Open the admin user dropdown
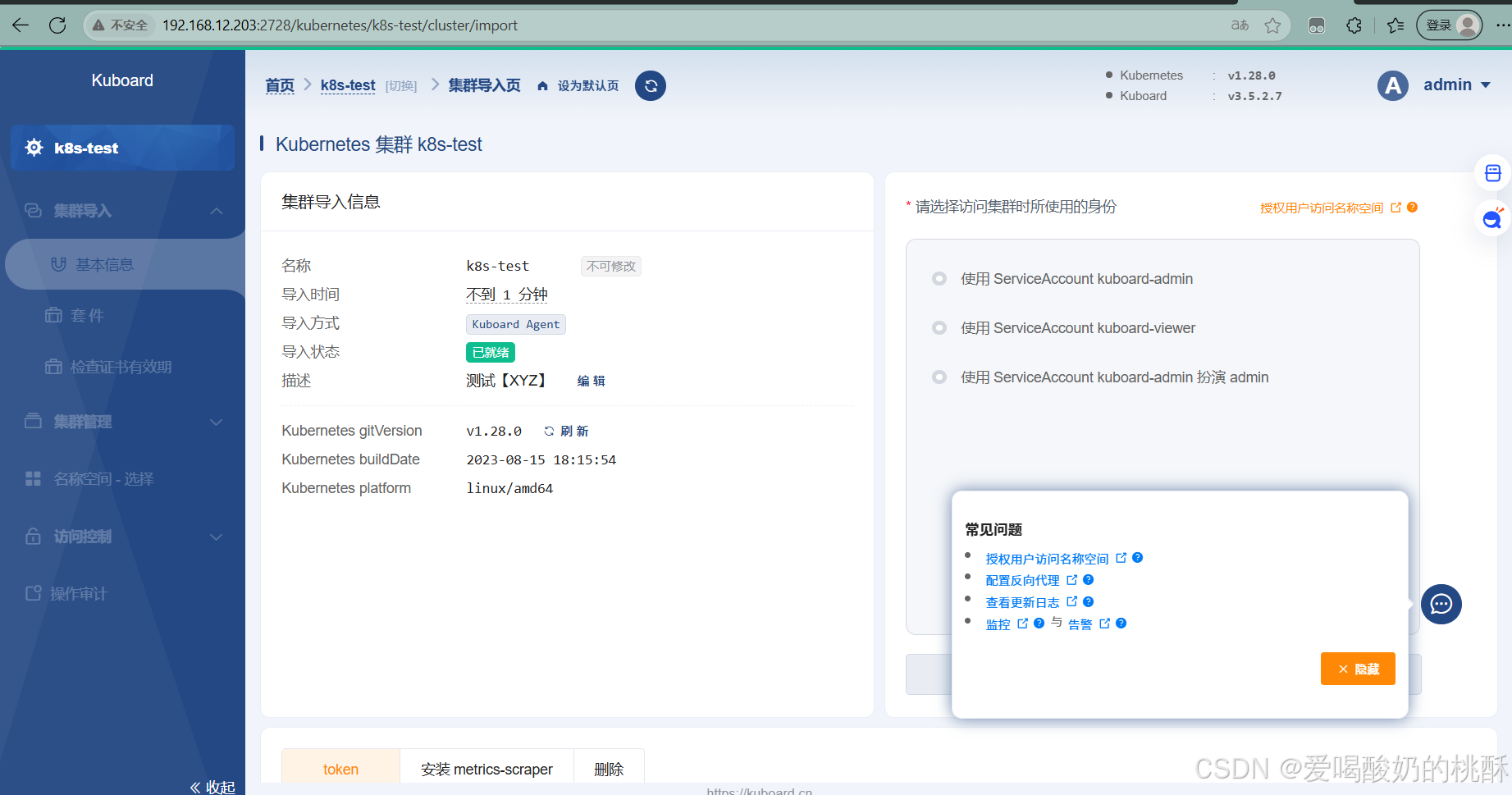Viewport: 1512px width, 795px height. click(x=1457, y=85)
